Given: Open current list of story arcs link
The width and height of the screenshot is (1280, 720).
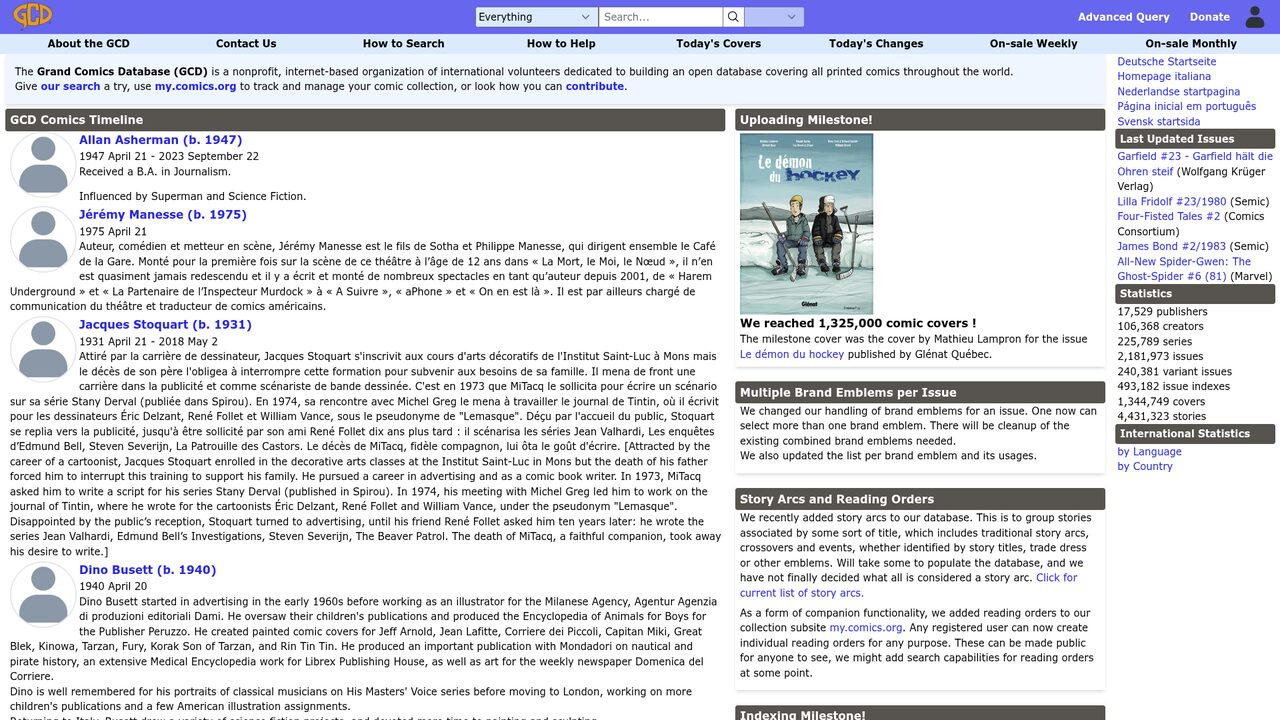Looking at the screenshot, I should tap(909, 585).
